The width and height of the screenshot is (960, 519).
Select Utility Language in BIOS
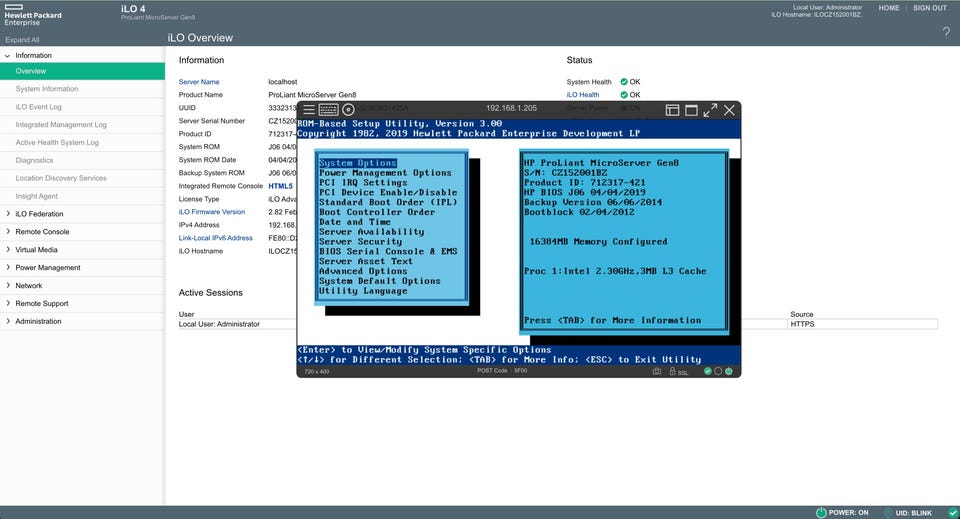tap(363, 290)
